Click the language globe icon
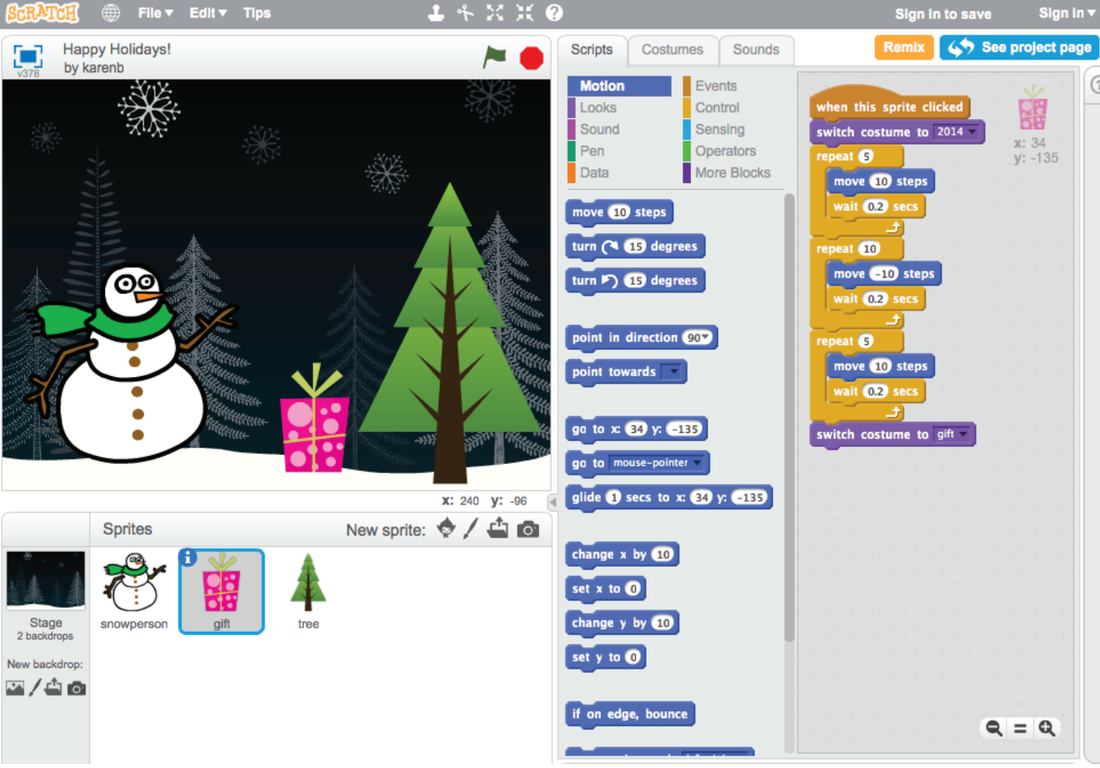Screen dimensions: 1100x768 click(111, 13)
